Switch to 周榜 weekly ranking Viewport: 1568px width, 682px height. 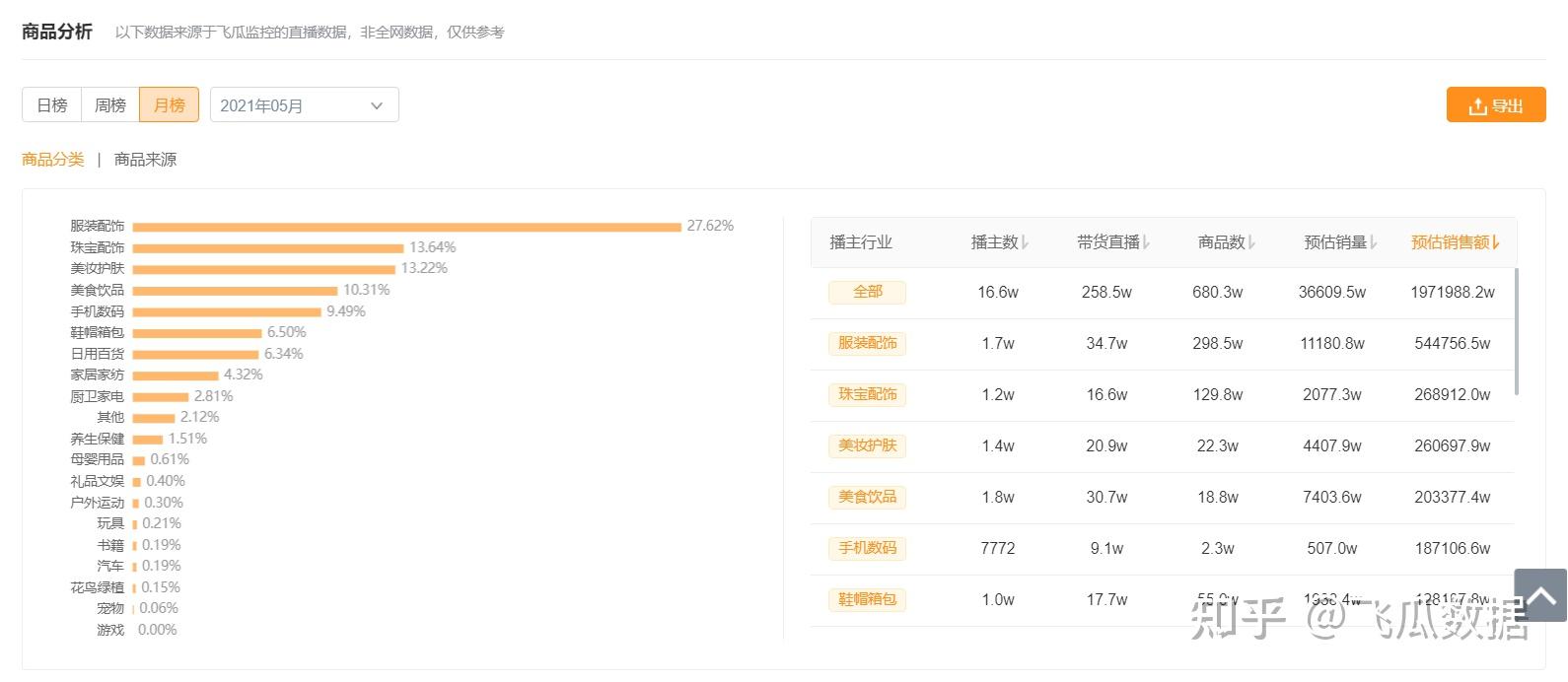click(x=110, y=105)
